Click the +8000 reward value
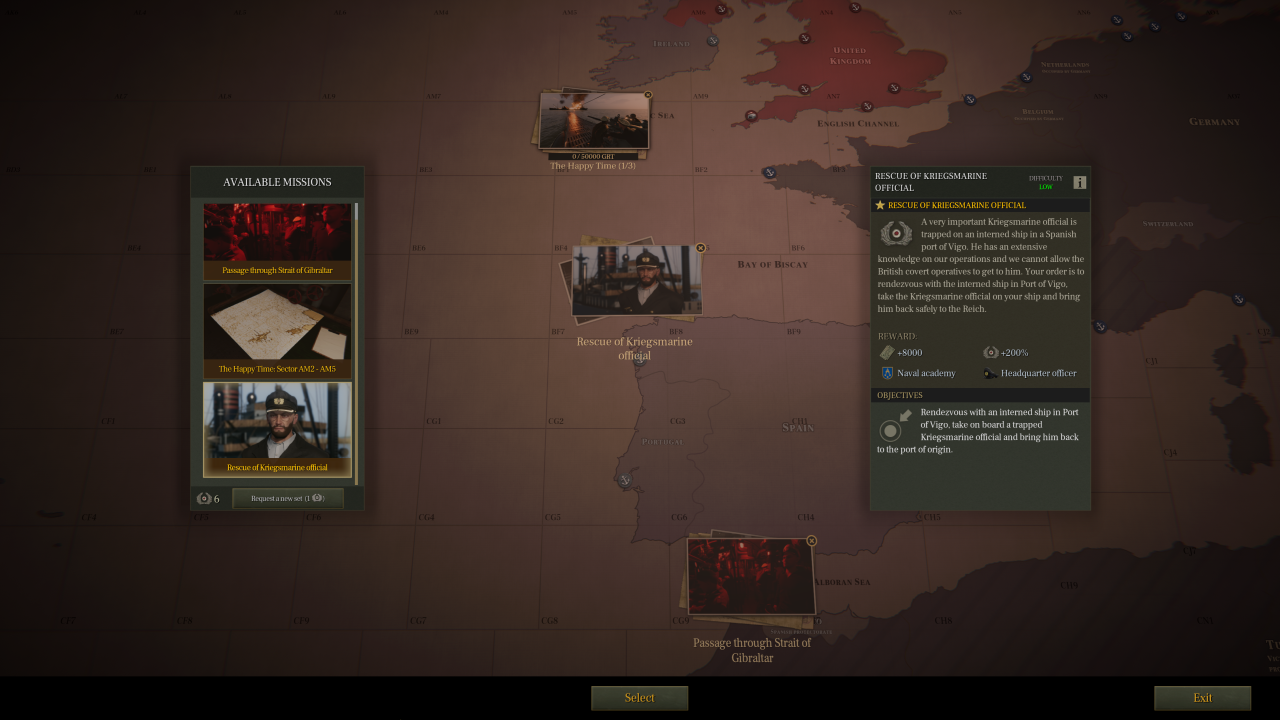The image size is (1280, 720). (909, 353)
